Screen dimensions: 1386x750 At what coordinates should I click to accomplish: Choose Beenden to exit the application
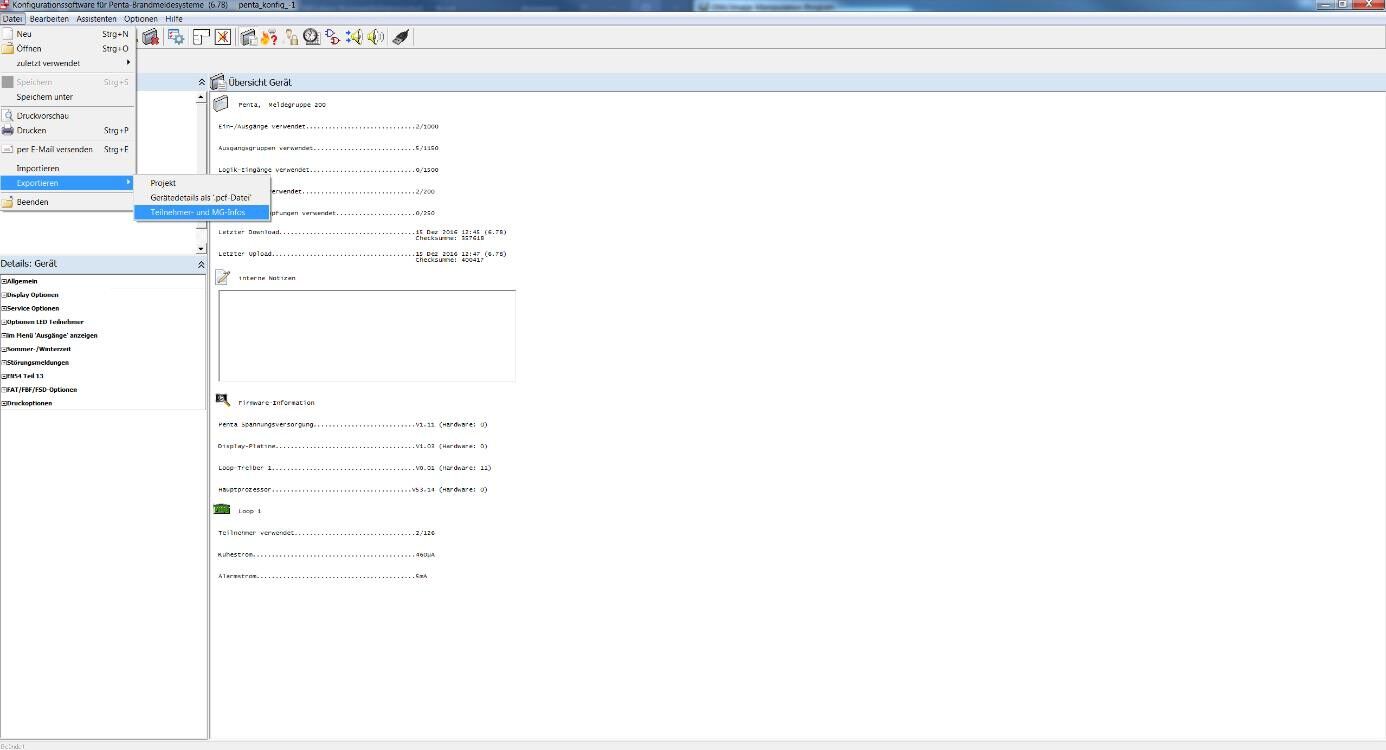(x=67, y=202)
